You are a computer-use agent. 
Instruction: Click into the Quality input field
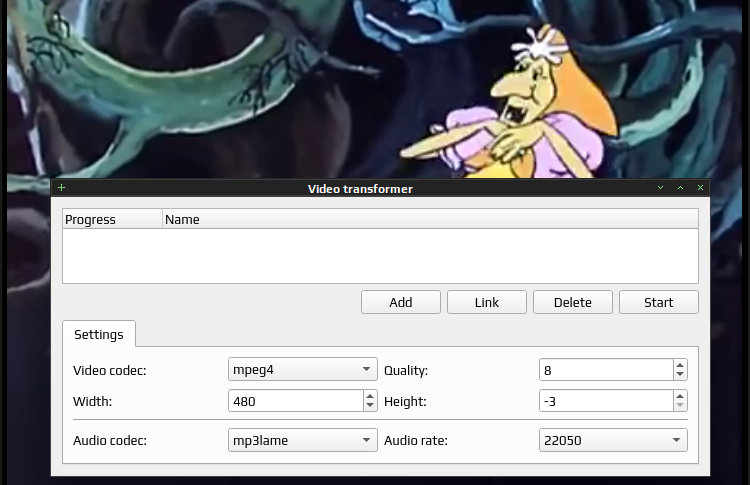607,370
